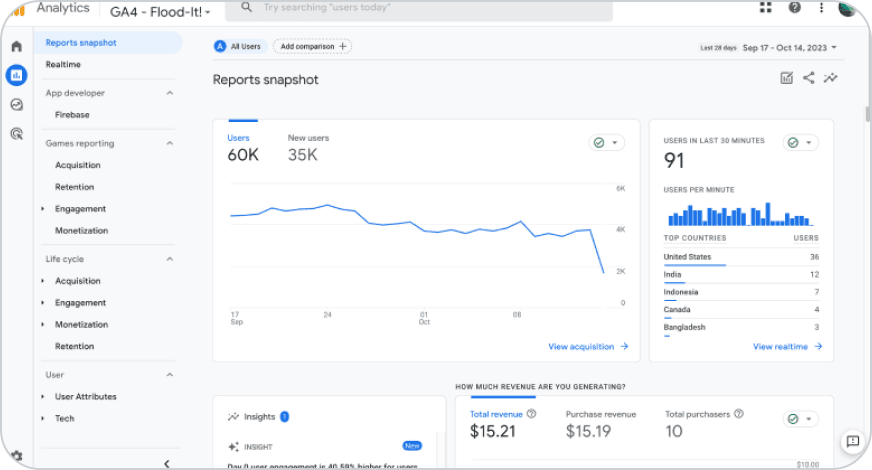Select Reports snapshot in sidebar
This screenshot has height=470, width=872.
[x=108, y=43]
